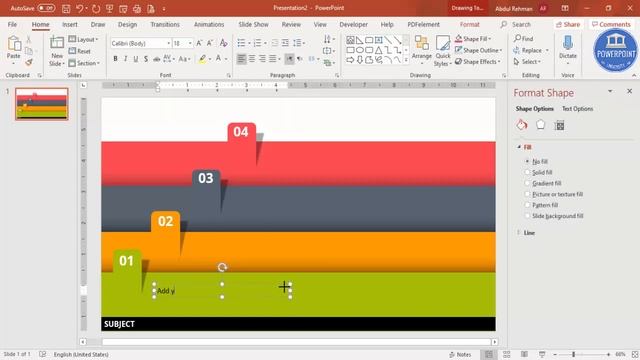This screenshot has height=360, width=640.
Task: Create a New Slide
Action: point(57,51)
